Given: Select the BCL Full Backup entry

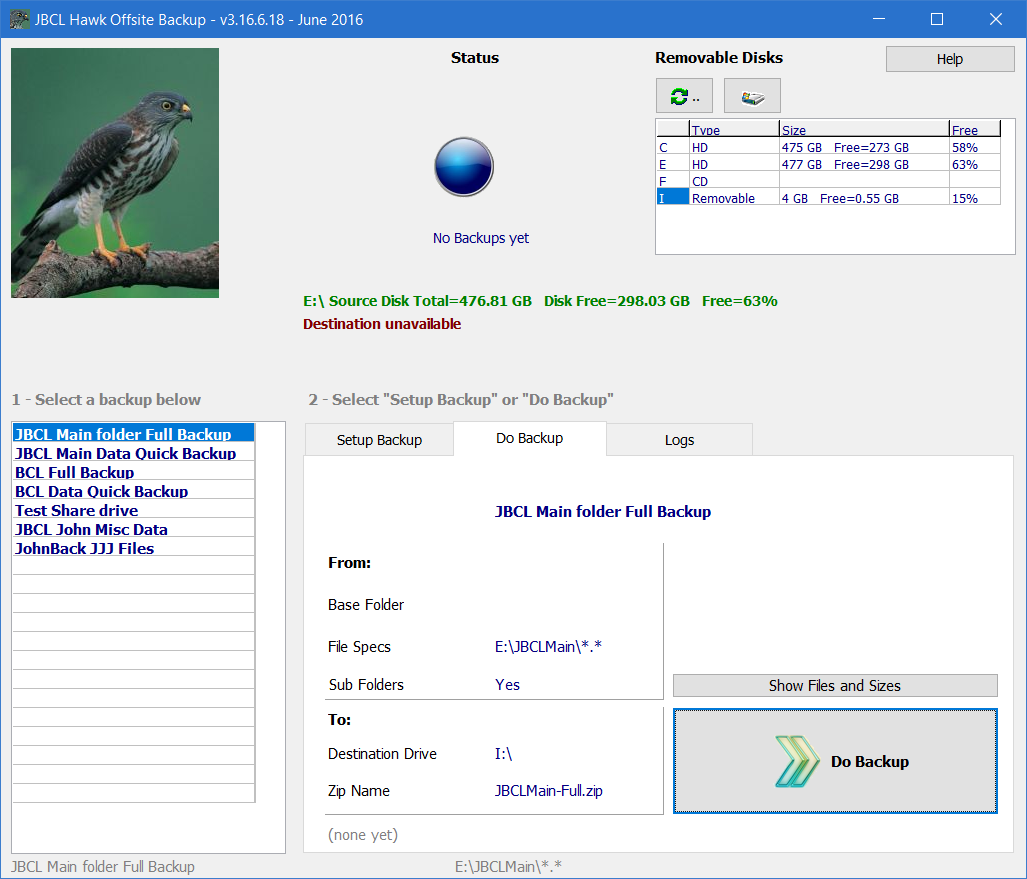Looking at the screenshot, I should 75,472.
